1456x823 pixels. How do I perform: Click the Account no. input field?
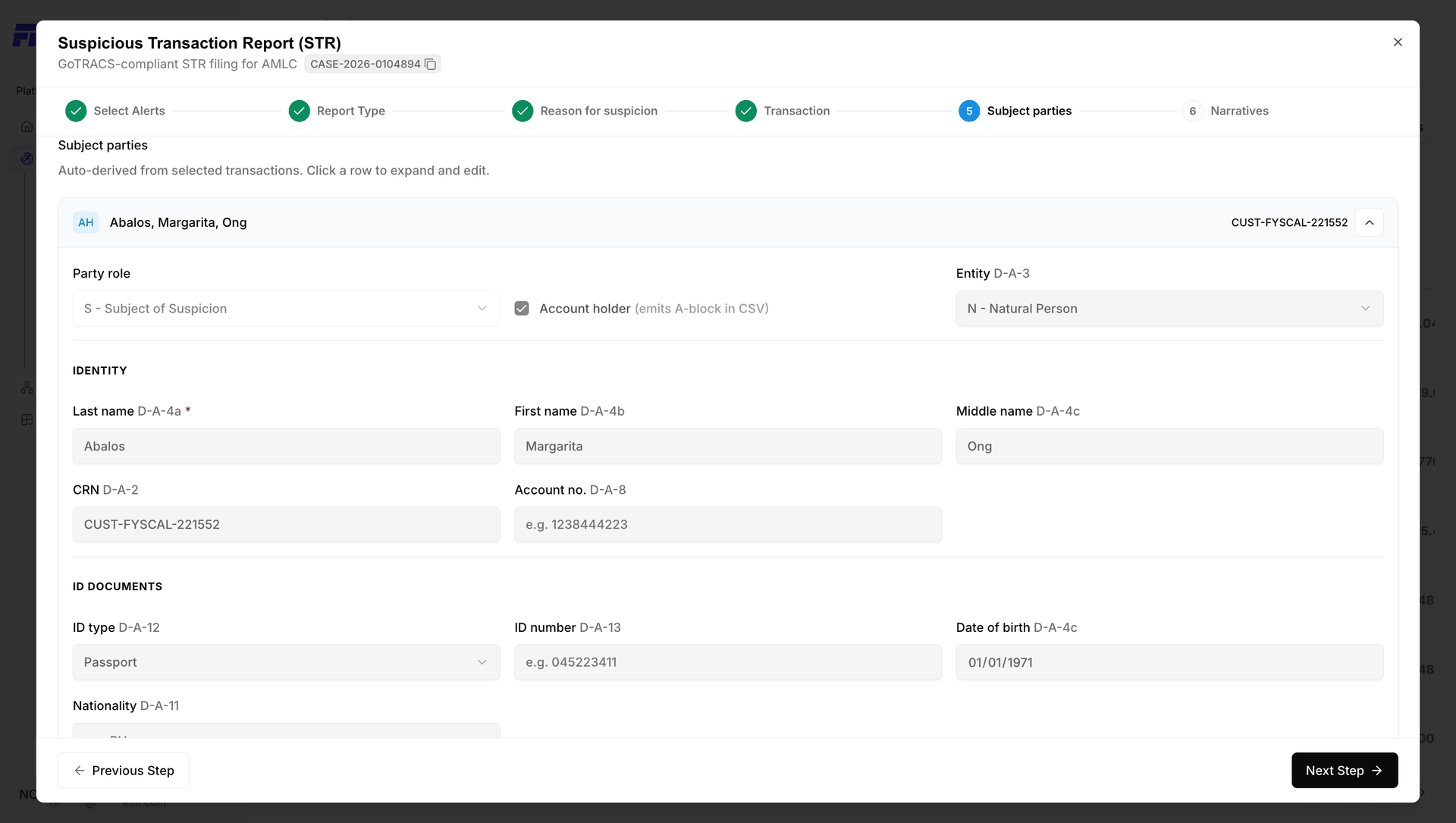(x=728, y=524)
